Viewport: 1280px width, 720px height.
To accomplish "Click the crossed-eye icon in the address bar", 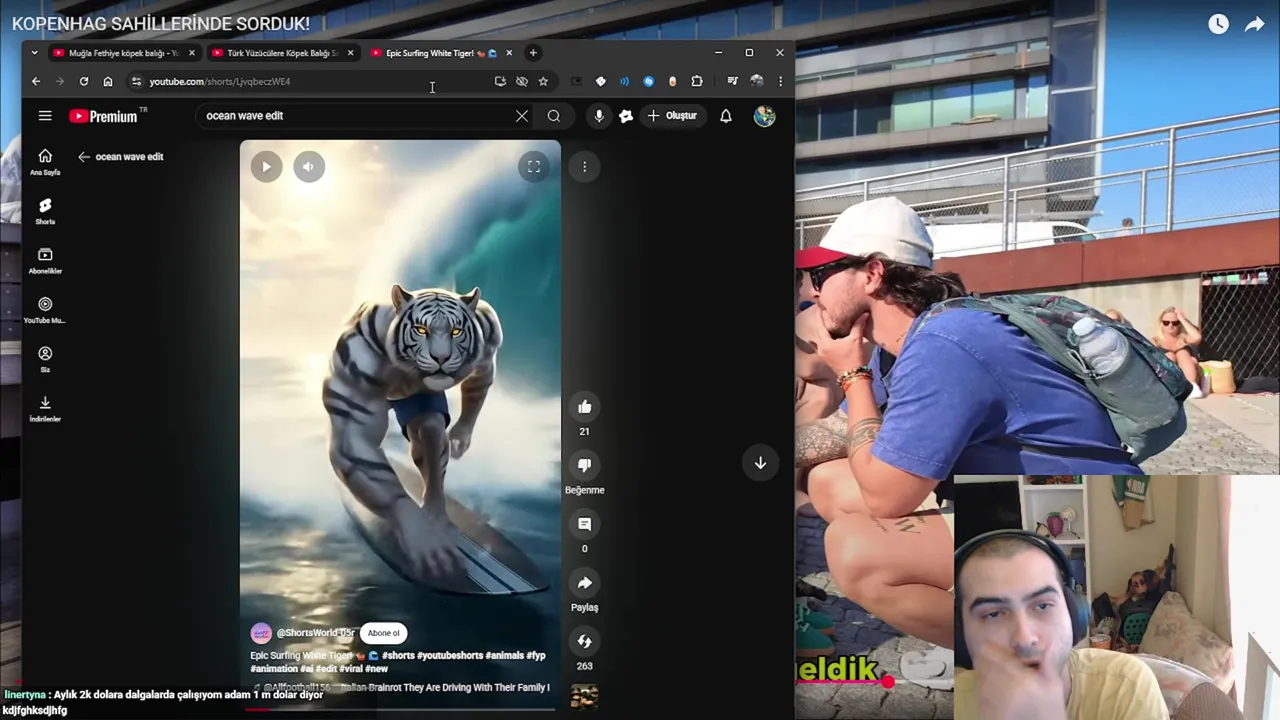I will pyautogui.click(x=522, y=82).
